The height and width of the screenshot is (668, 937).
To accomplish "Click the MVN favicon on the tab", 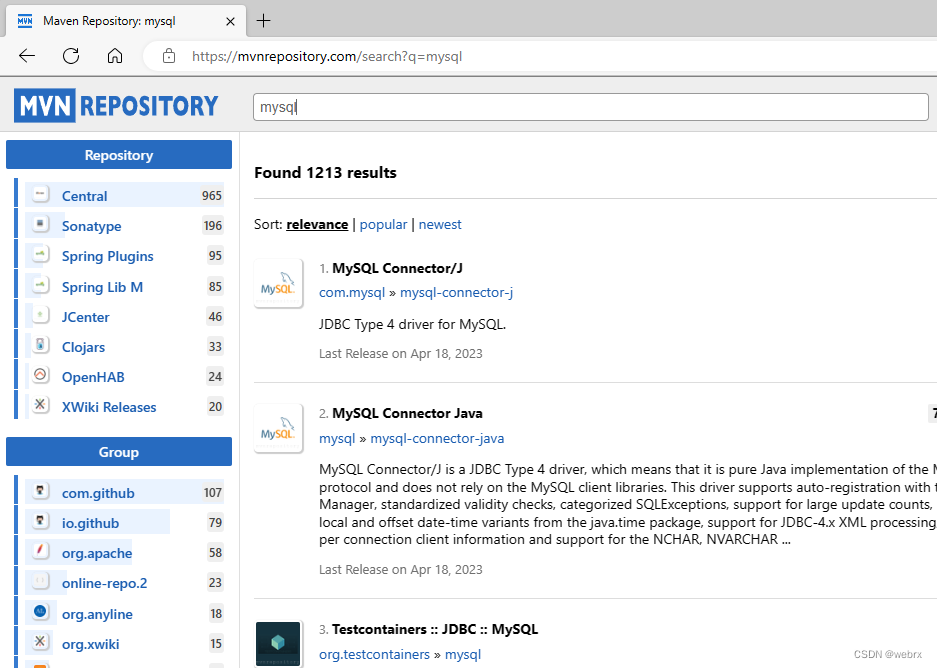I will (25, 21).
